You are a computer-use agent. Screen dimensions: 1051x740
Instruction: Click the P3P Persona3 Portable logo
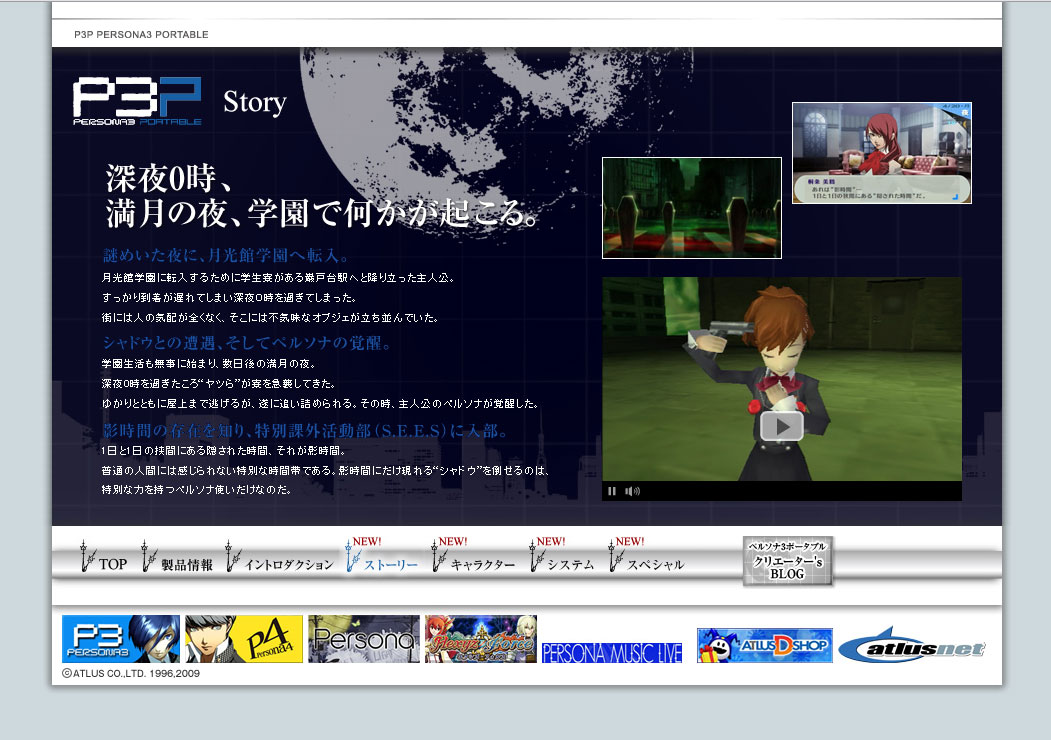click(x=137, y=101)
